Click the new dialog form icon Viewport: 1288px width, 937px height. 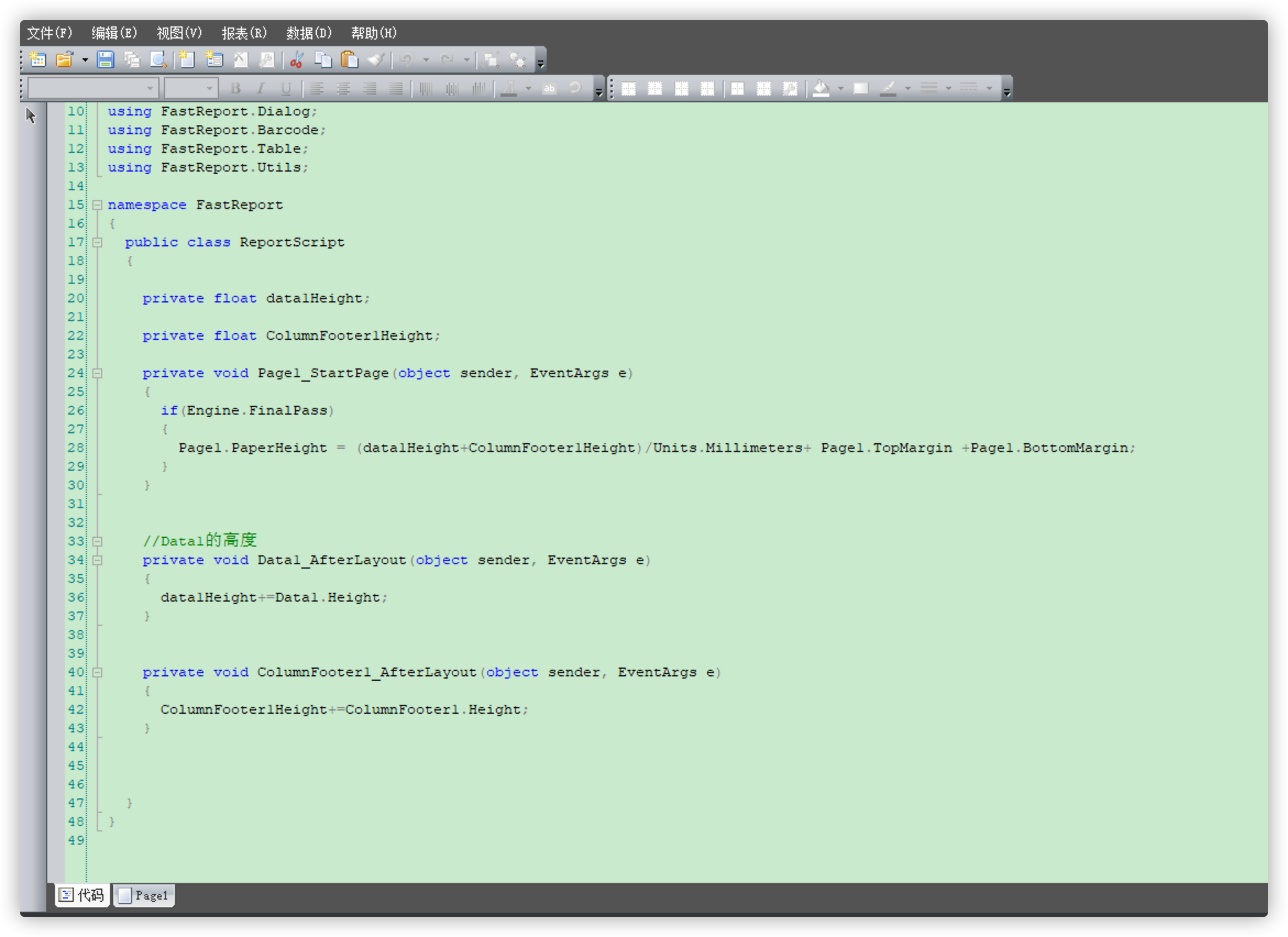[x=214, y=59]
